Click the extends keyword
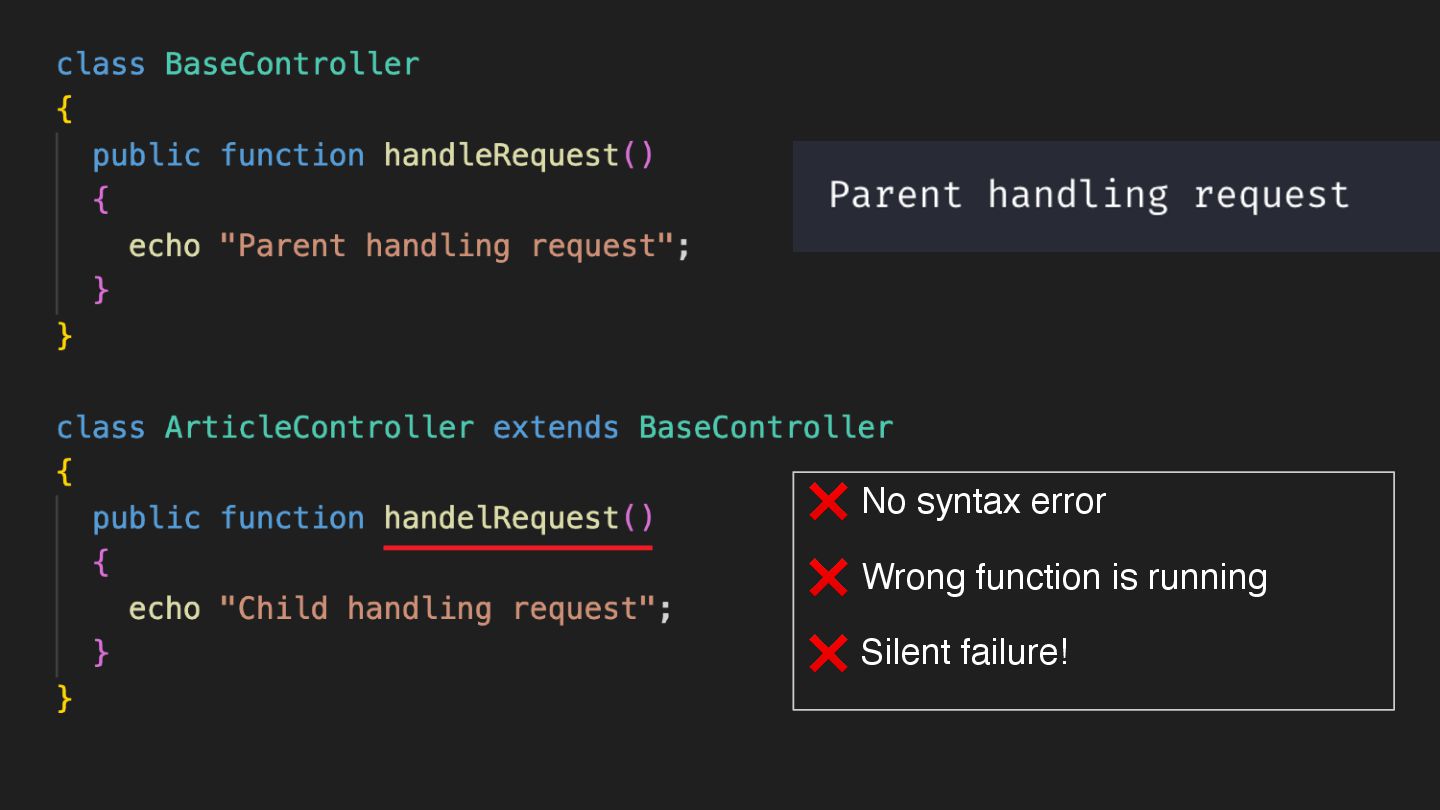 click(x=555, y=428)
